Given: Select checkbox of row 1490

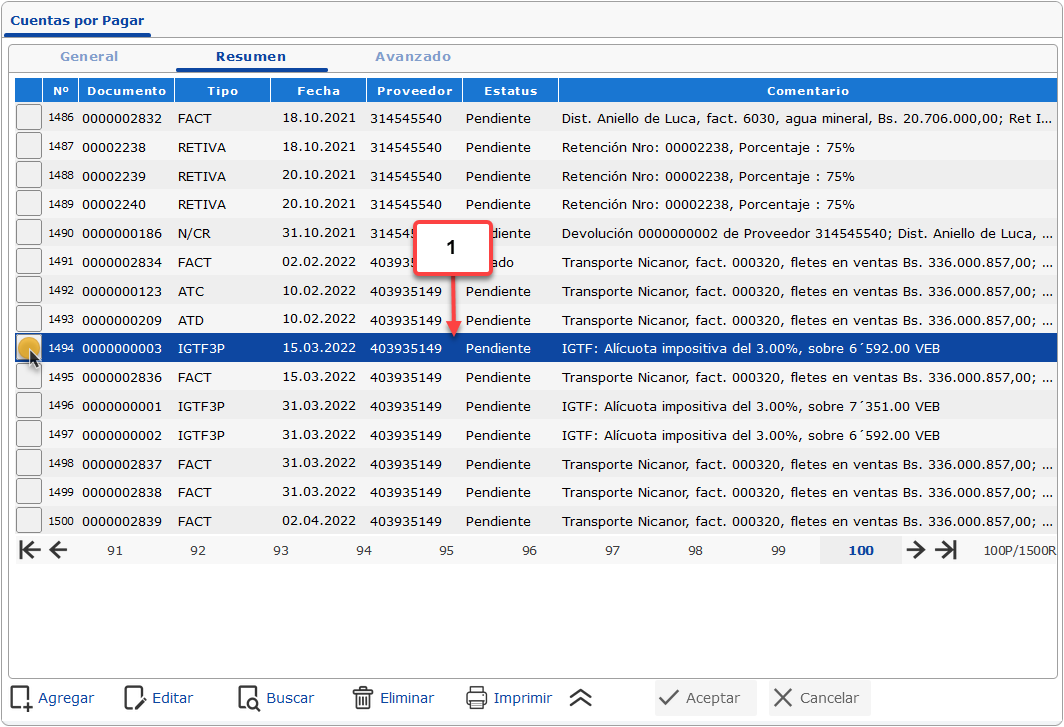Looking at the screenshot, I should 29,233.
